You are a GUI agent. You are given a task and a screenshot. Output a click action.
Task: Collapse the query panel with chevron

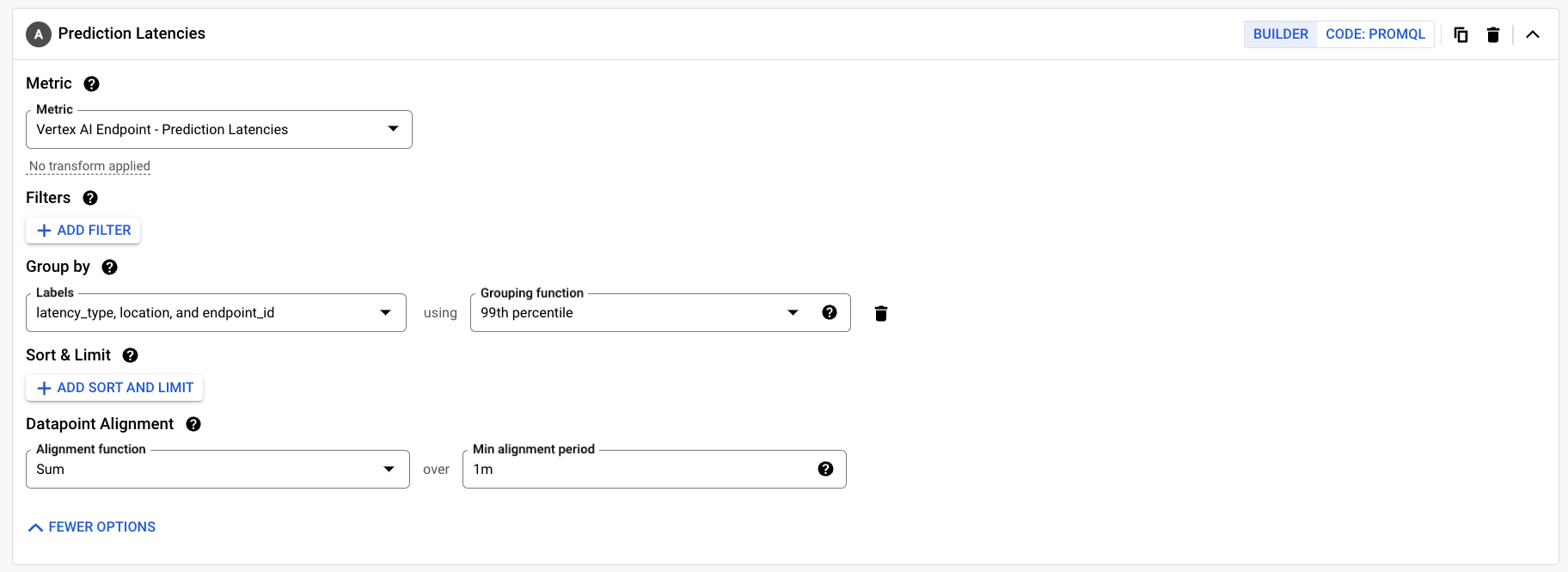(x=1533, y=34)
